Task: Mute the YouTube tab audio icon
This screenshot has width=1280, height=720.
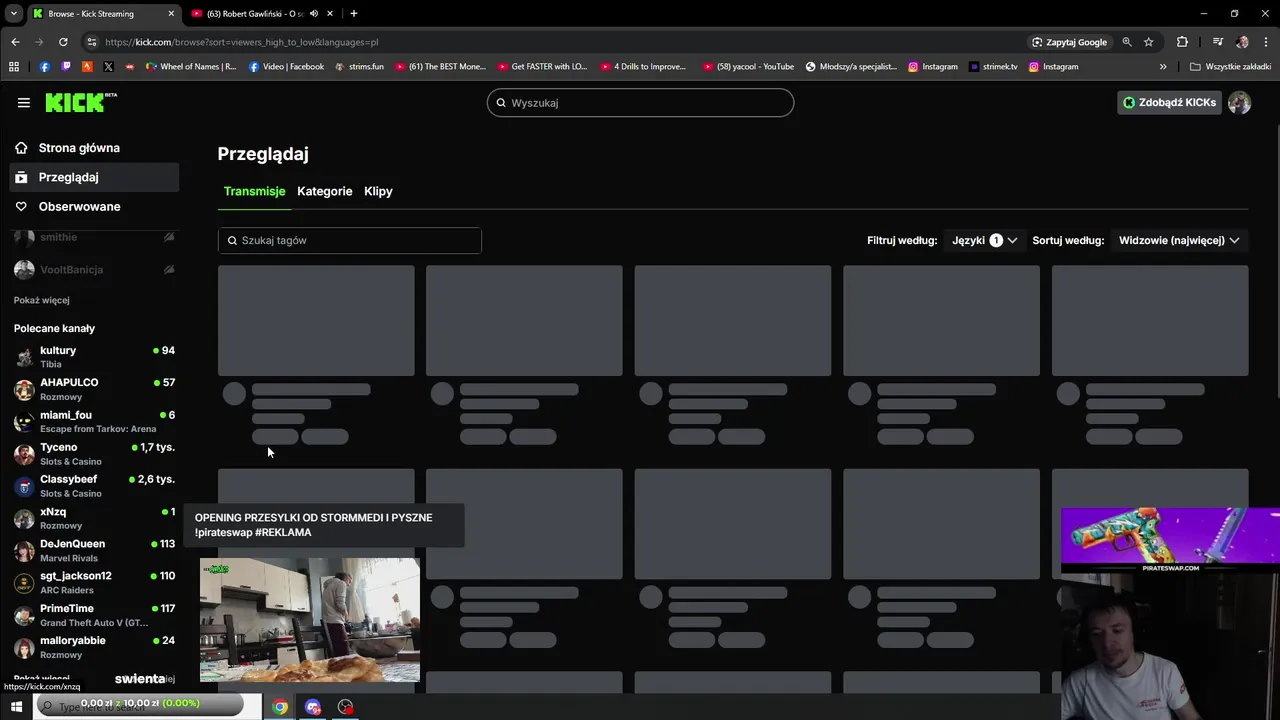Action: point(314,14)
